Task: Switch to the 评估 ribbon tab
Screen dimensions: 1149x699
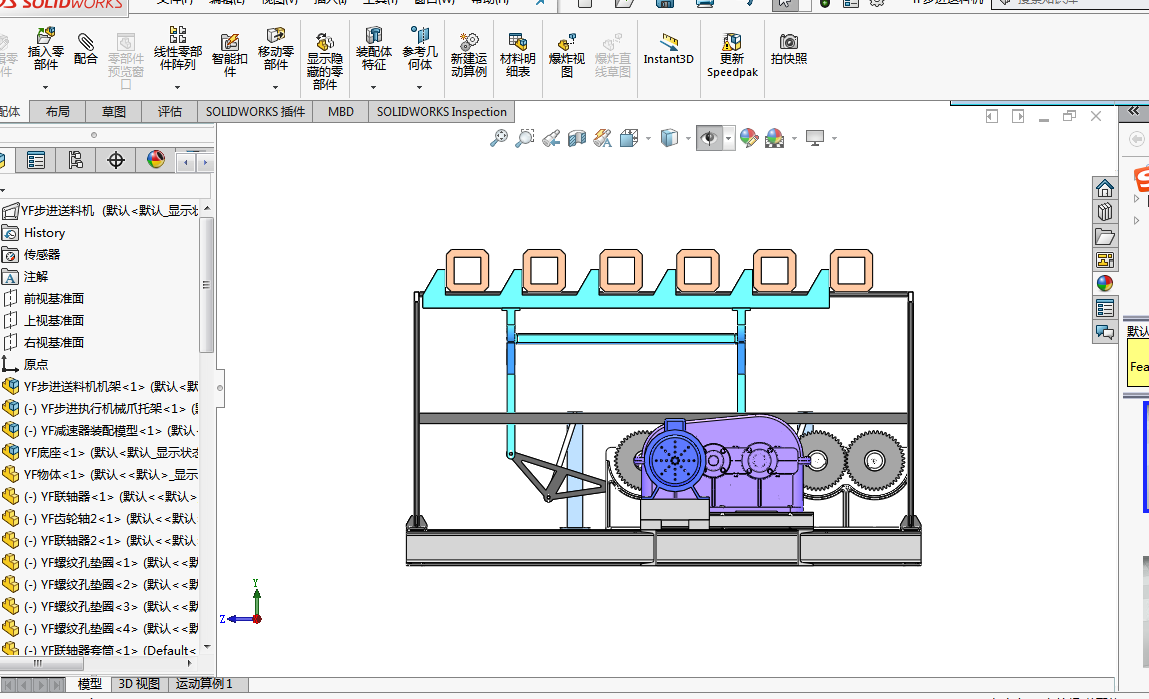Action: 170,112
